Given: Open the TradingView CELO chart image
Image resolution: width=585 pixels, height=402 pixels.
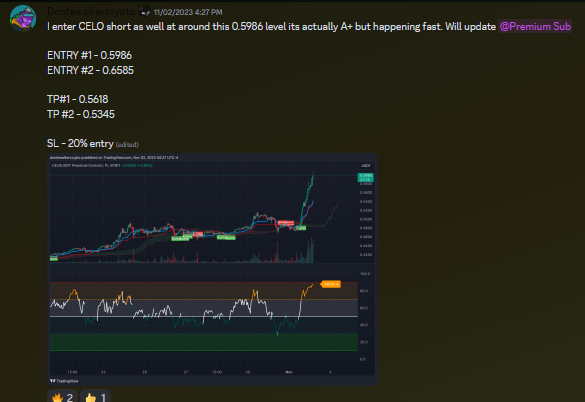Looking at the screenshot, I should click(x=212, y=269).
